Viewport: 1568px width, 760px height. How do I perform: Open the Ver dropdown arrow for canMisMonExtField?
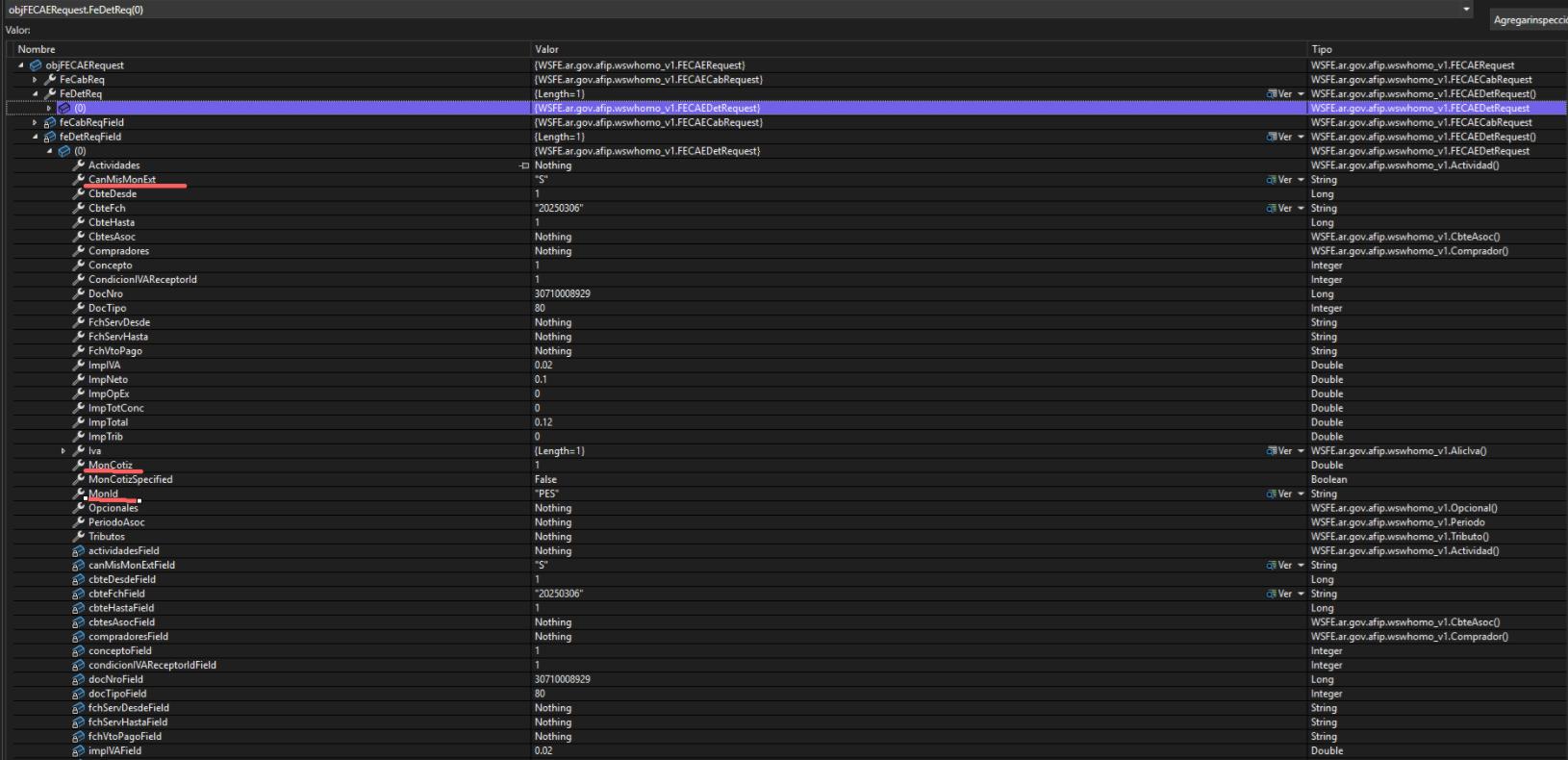(1301, 566)
